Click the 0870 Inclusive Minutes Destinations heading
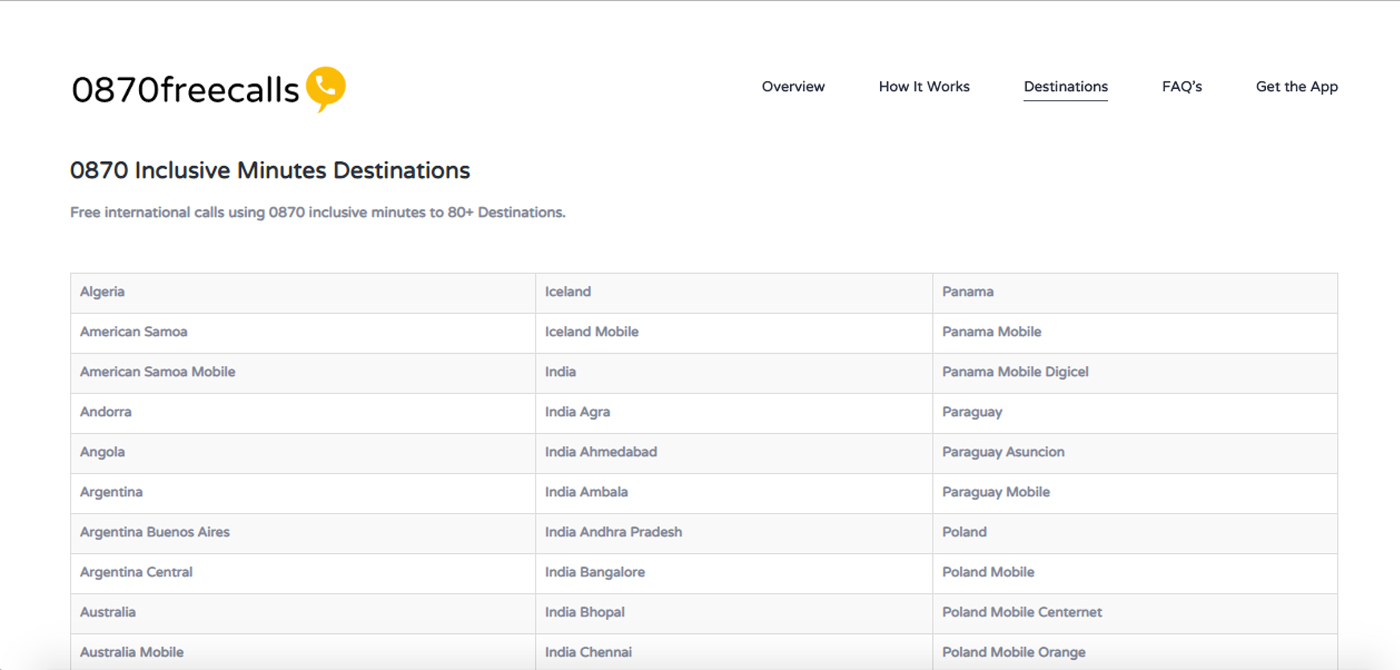Screen dimensions: 1400x670 point(270,170)
